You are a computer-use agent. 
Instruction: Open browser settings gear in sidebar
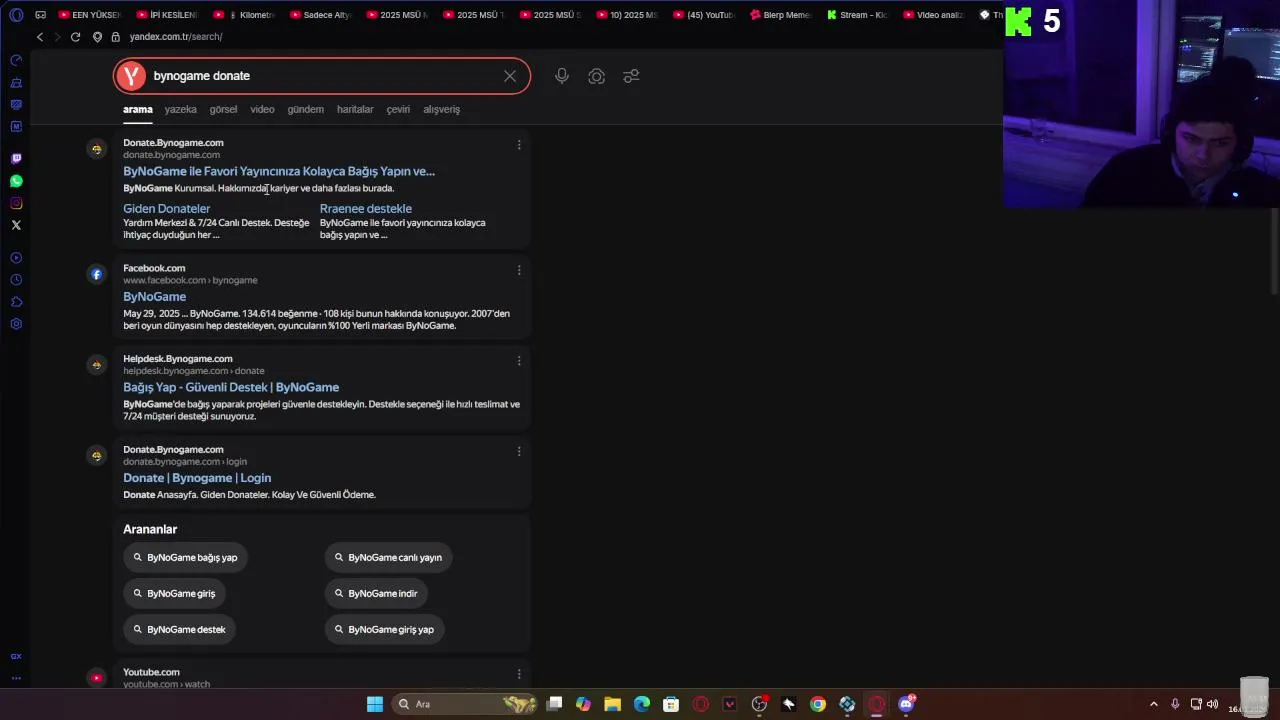click(x=16, y=324)
